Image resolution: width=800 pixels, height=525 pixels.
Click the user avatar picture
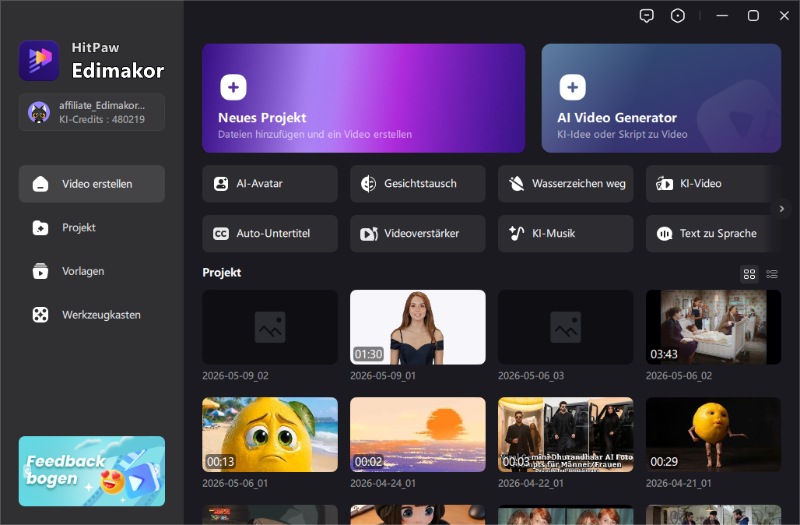point(39,112)
